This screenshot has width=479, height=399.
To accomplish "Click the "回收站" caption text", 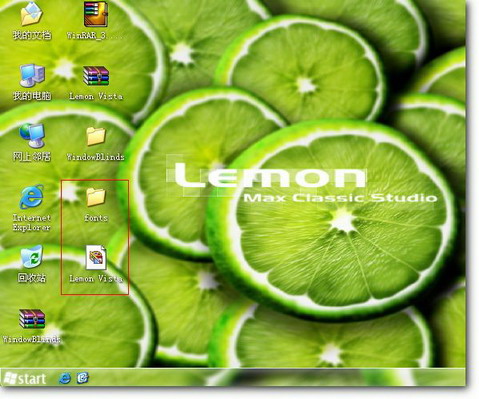I will click(32, 278).
